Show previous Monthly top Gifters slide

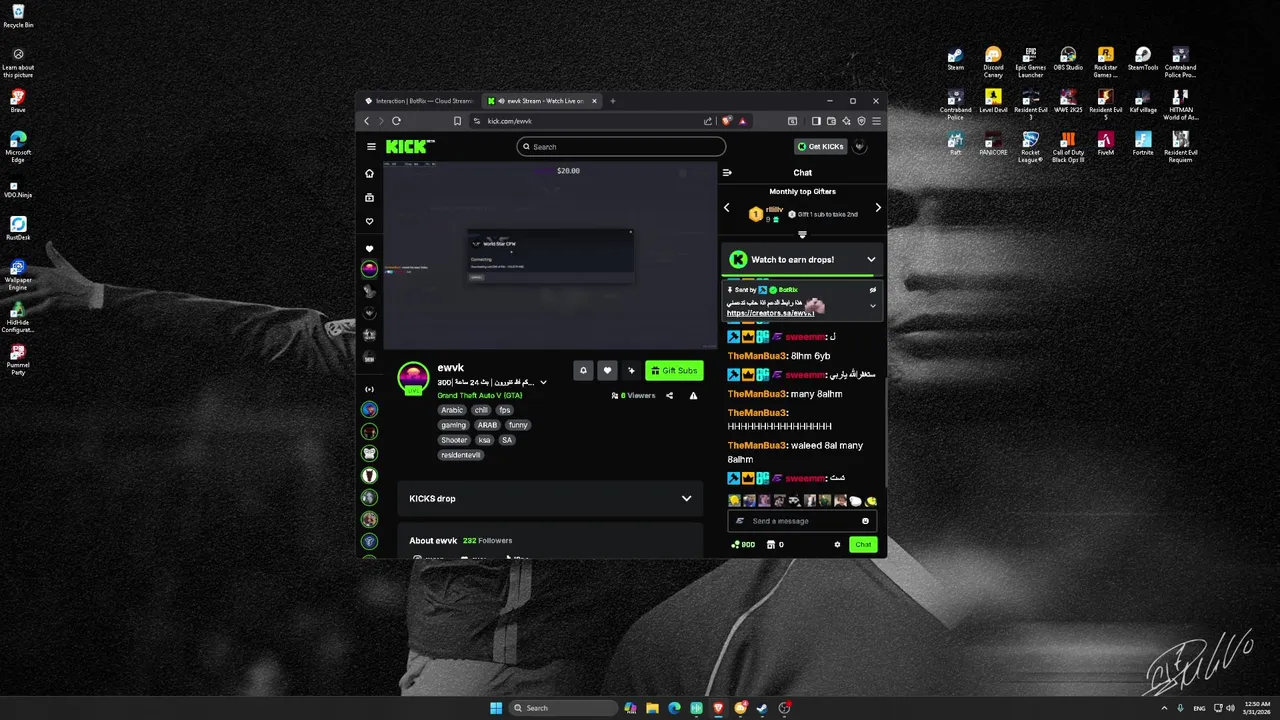[x=727, y=207]
